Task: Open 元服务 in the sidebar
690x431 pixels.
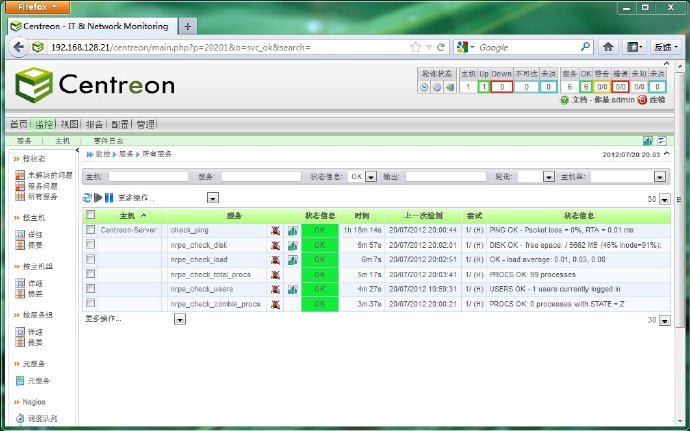Action: point(39,381)
